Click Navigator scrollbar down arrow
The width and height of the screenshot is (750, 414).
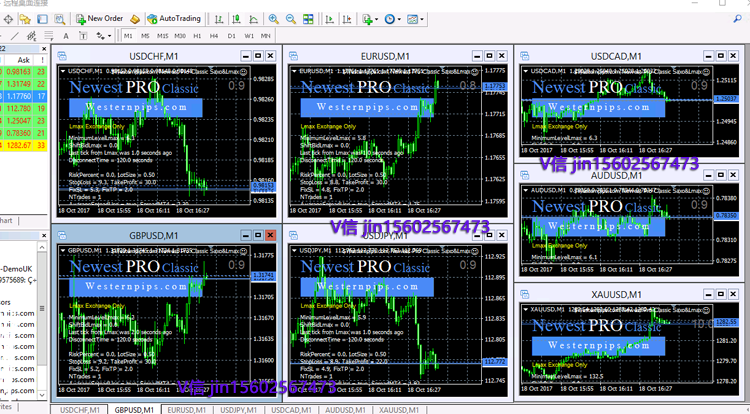42,395
